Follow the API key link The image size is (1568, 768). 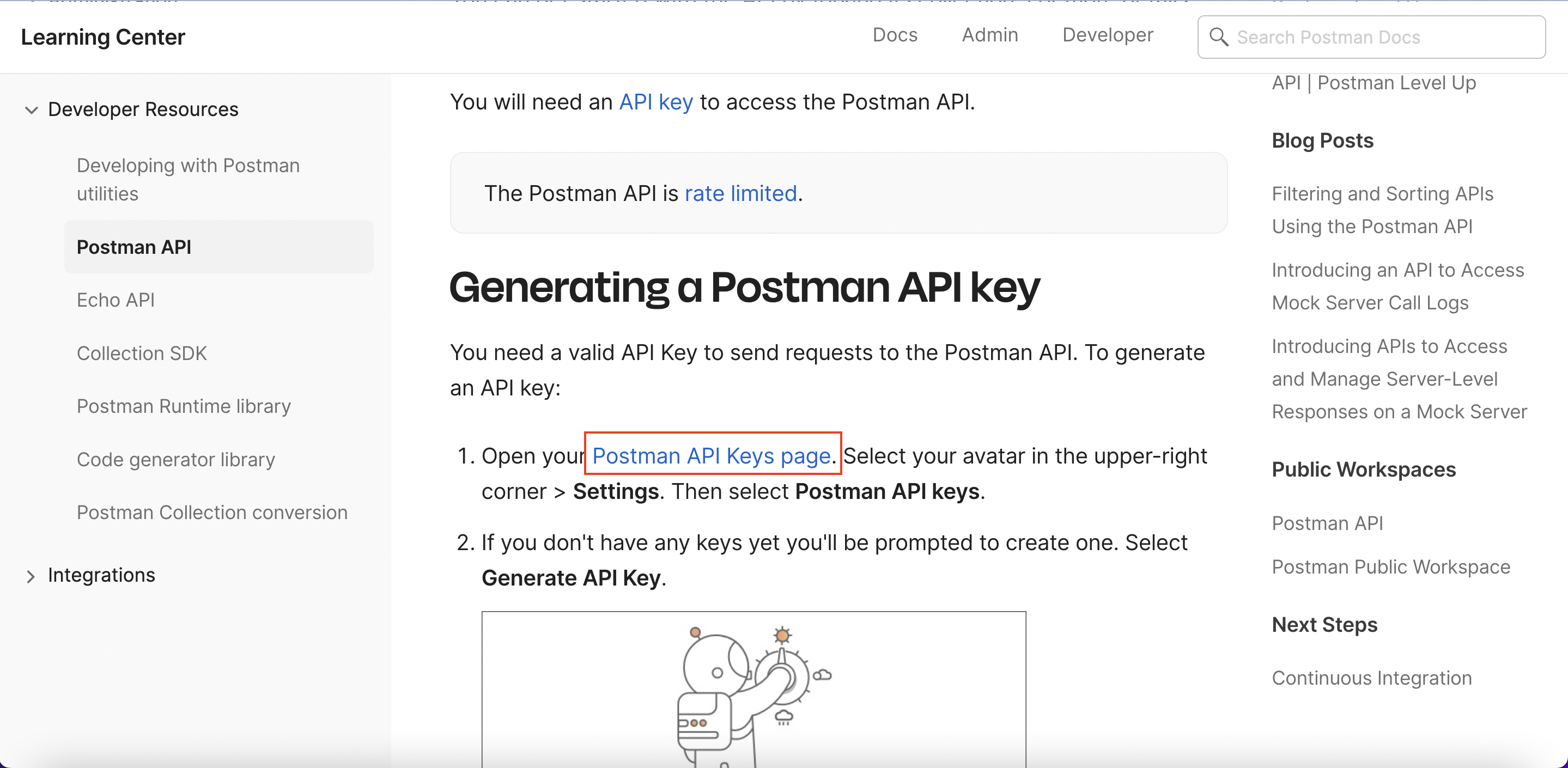coord(656,102)
